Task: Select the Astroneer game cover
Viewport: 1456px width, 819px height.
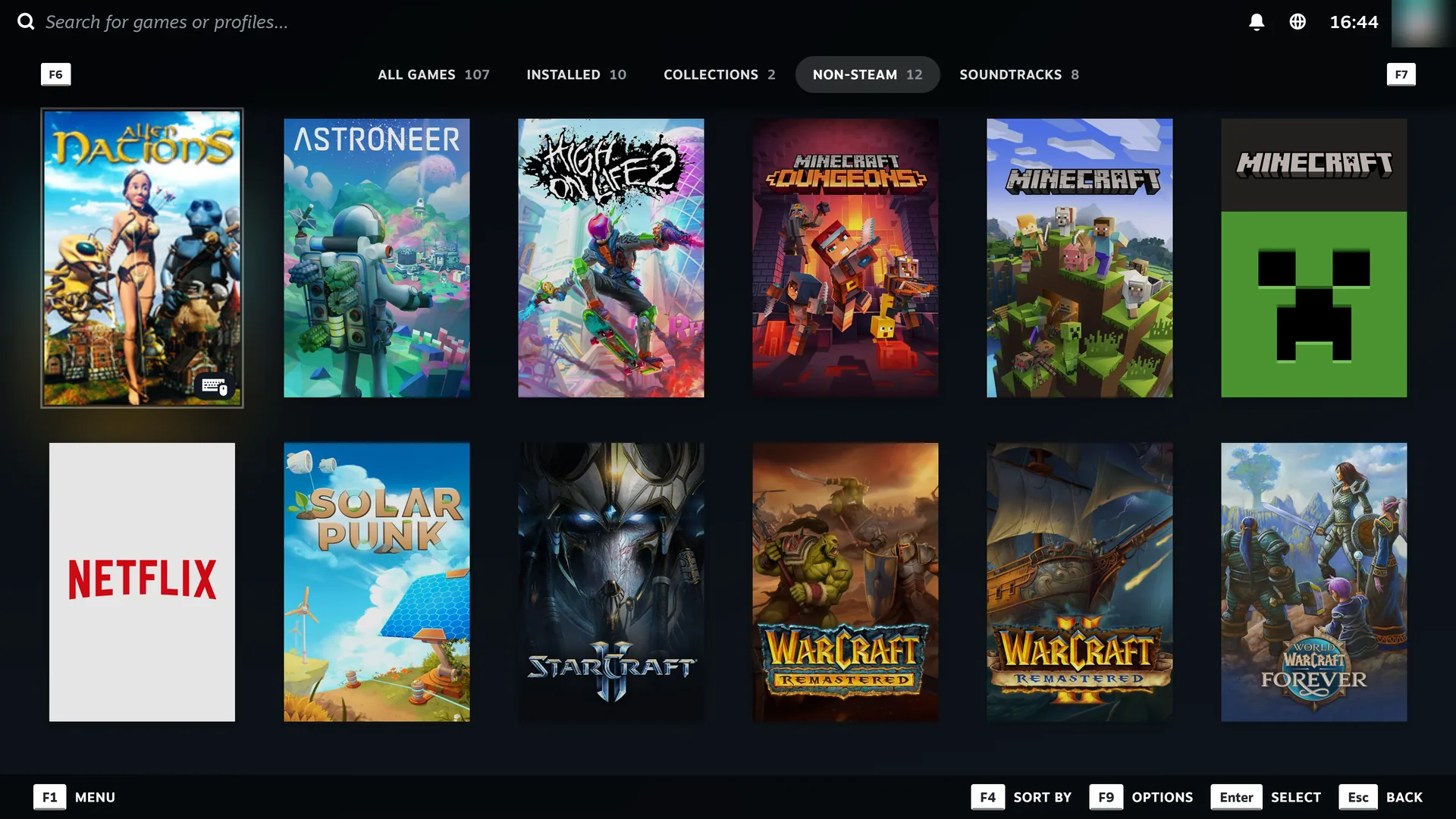Action: tap(377, 258)
